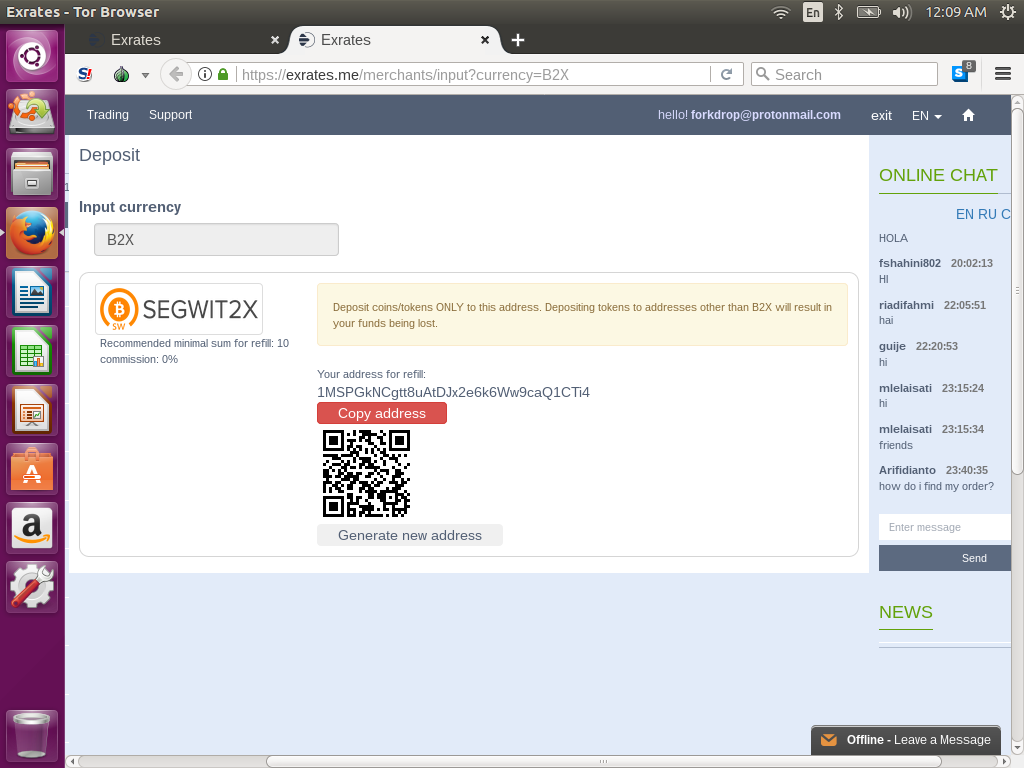This screenshot has height=768, width=1024.
Task: Expand the Tor onion dropdown arrow
Action: 145,75
